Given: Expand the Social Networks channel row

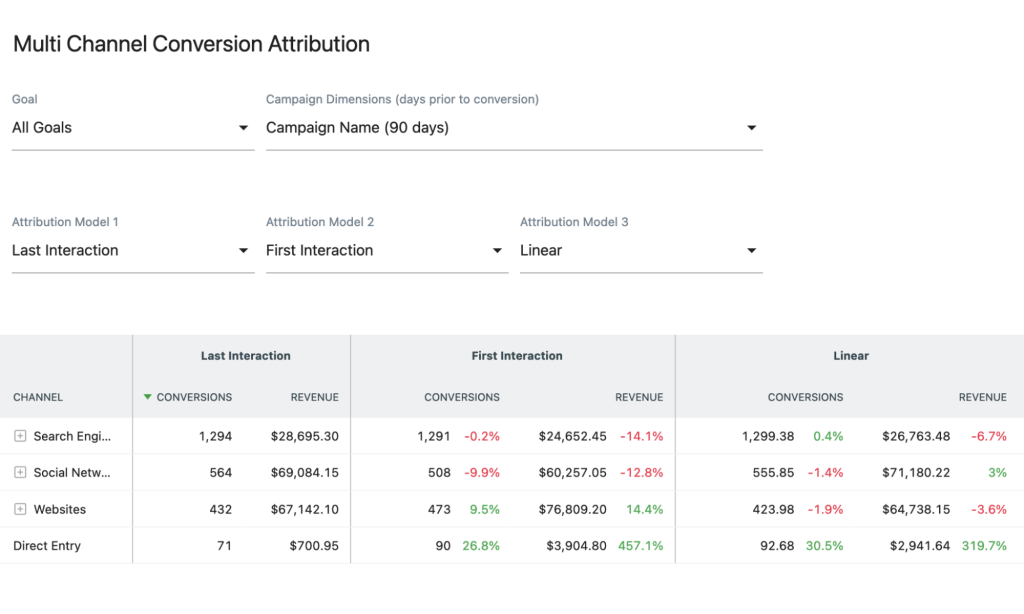Looking at the screenshot, I should click(x=22, y=472).
